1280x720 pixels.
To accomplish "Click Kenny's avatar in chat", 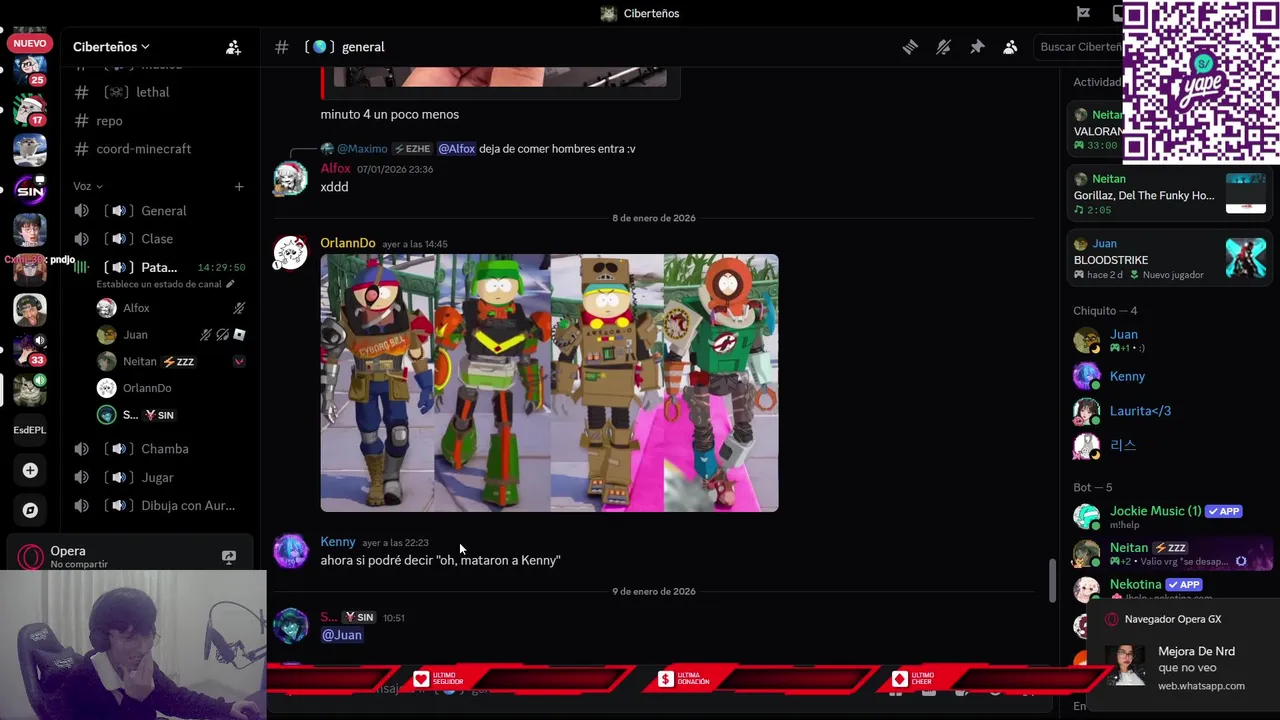I will click(291, 552).
